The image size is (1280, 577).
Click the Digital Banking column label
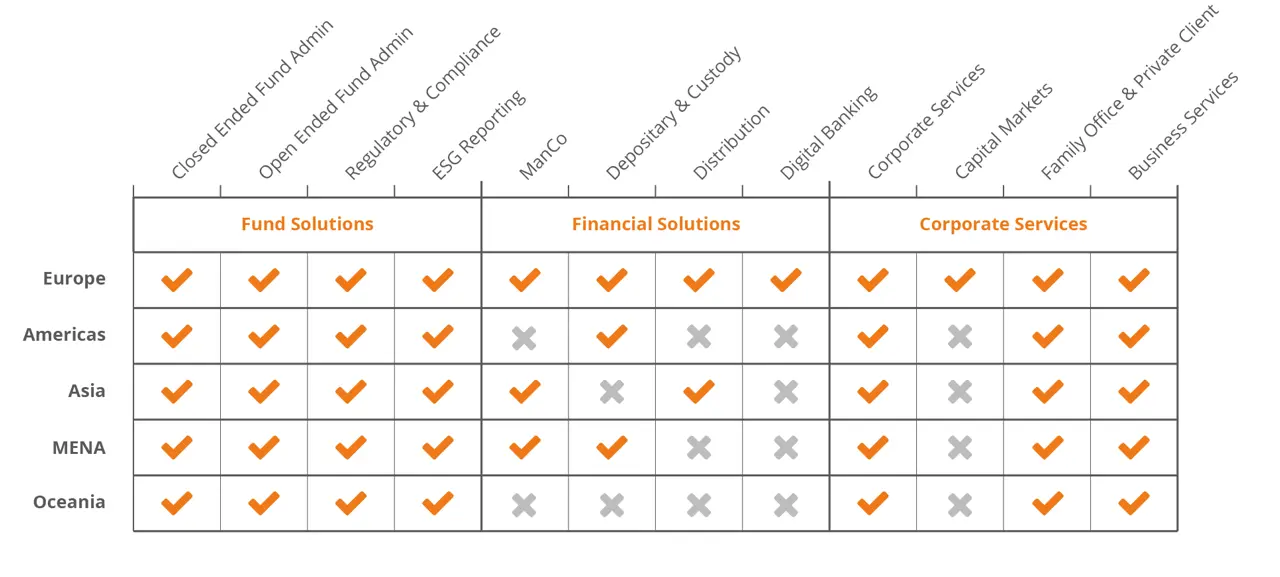[x=828, y=132]
